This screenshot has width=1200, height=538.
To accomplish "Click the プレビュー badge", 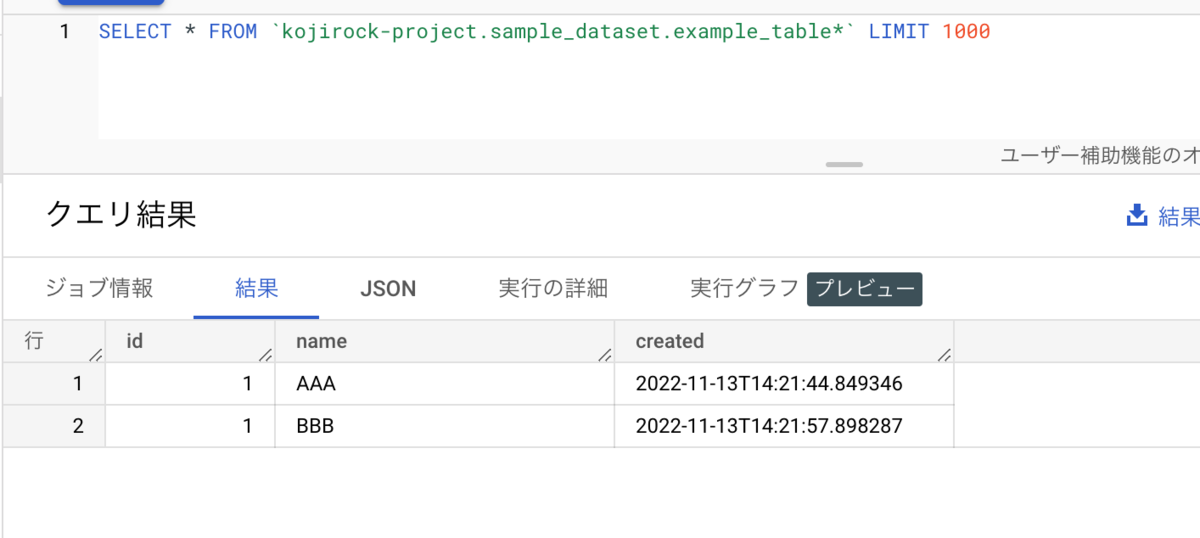I will [864, 289].
